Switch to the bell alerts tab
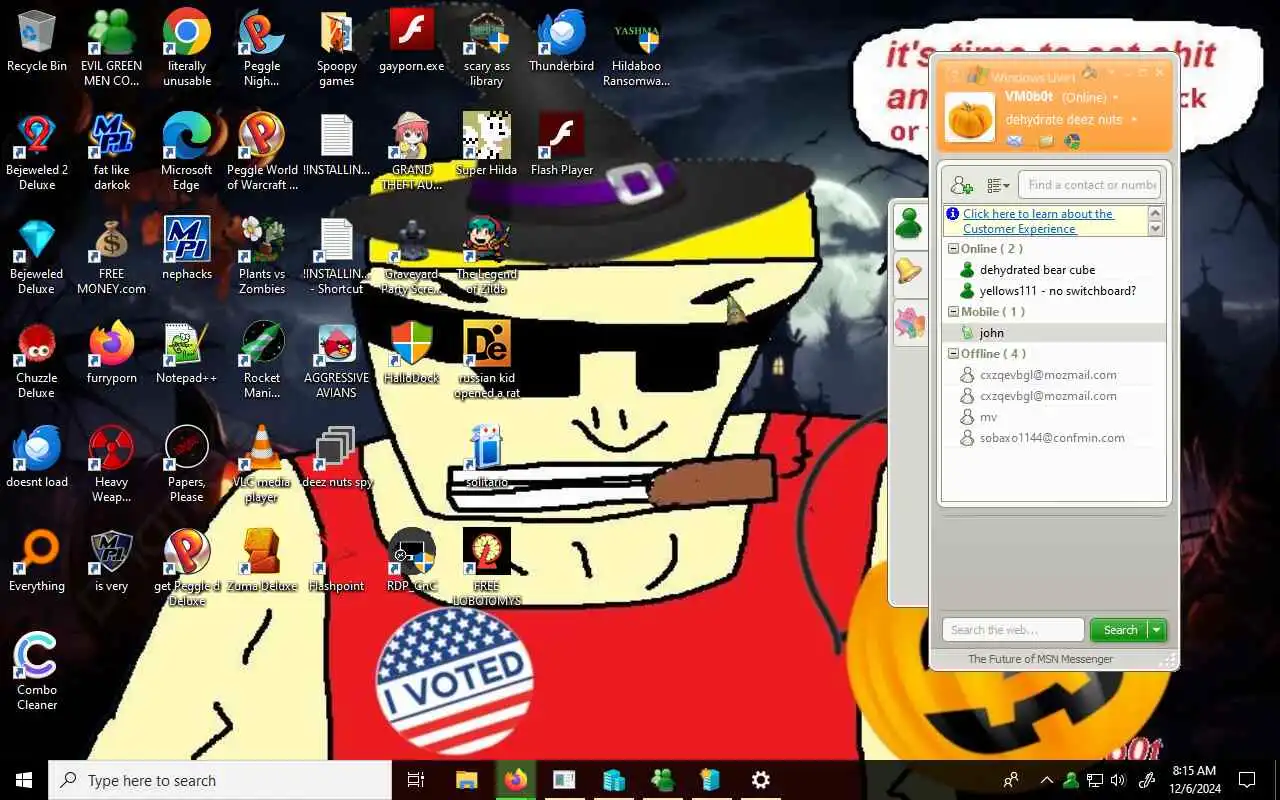This screenshot has height=800, width=1280. pyautogui.click(x=909, y=270)
